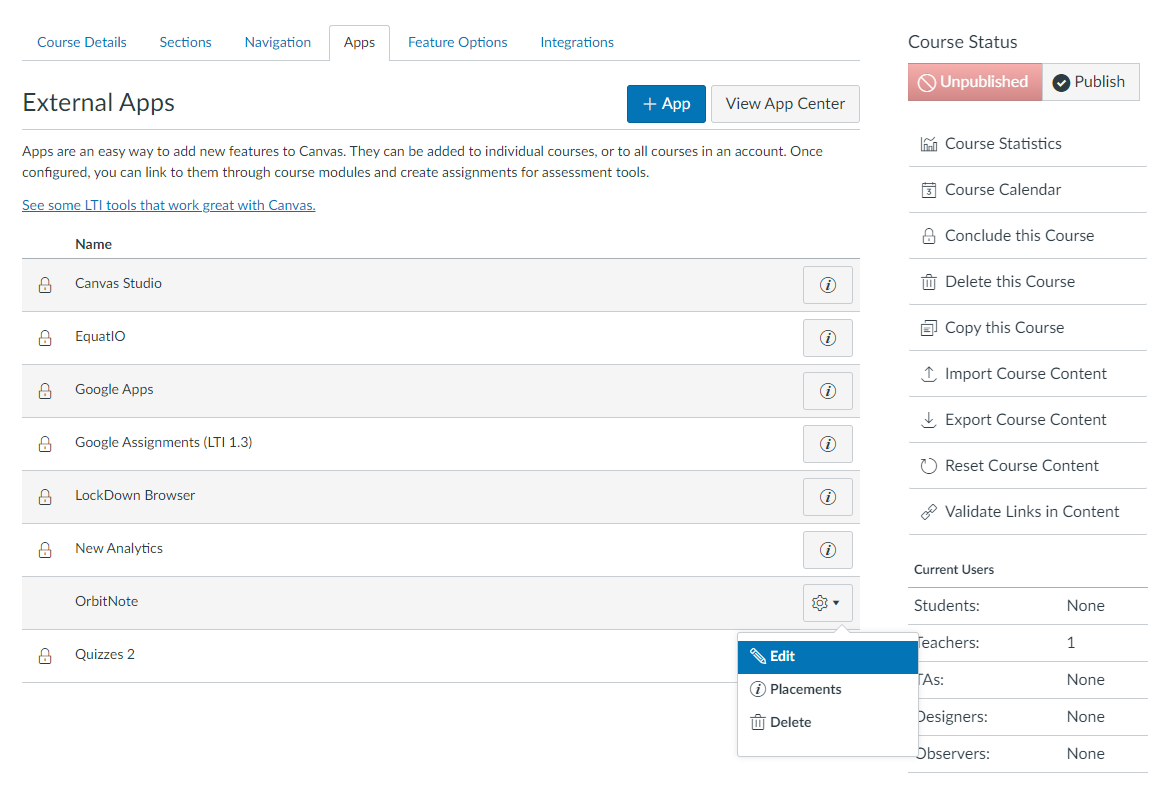The width and height of the screenshot is (1157, 807).
Task: Click Copy this Course link
Action: 1004,328
